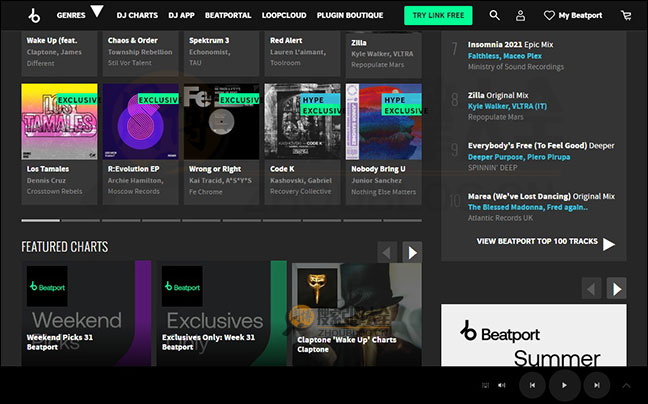Screen dimensions: 648x404
Task: Skip to previous track in player
Action: pyautogui.click(x=532, y=385)
